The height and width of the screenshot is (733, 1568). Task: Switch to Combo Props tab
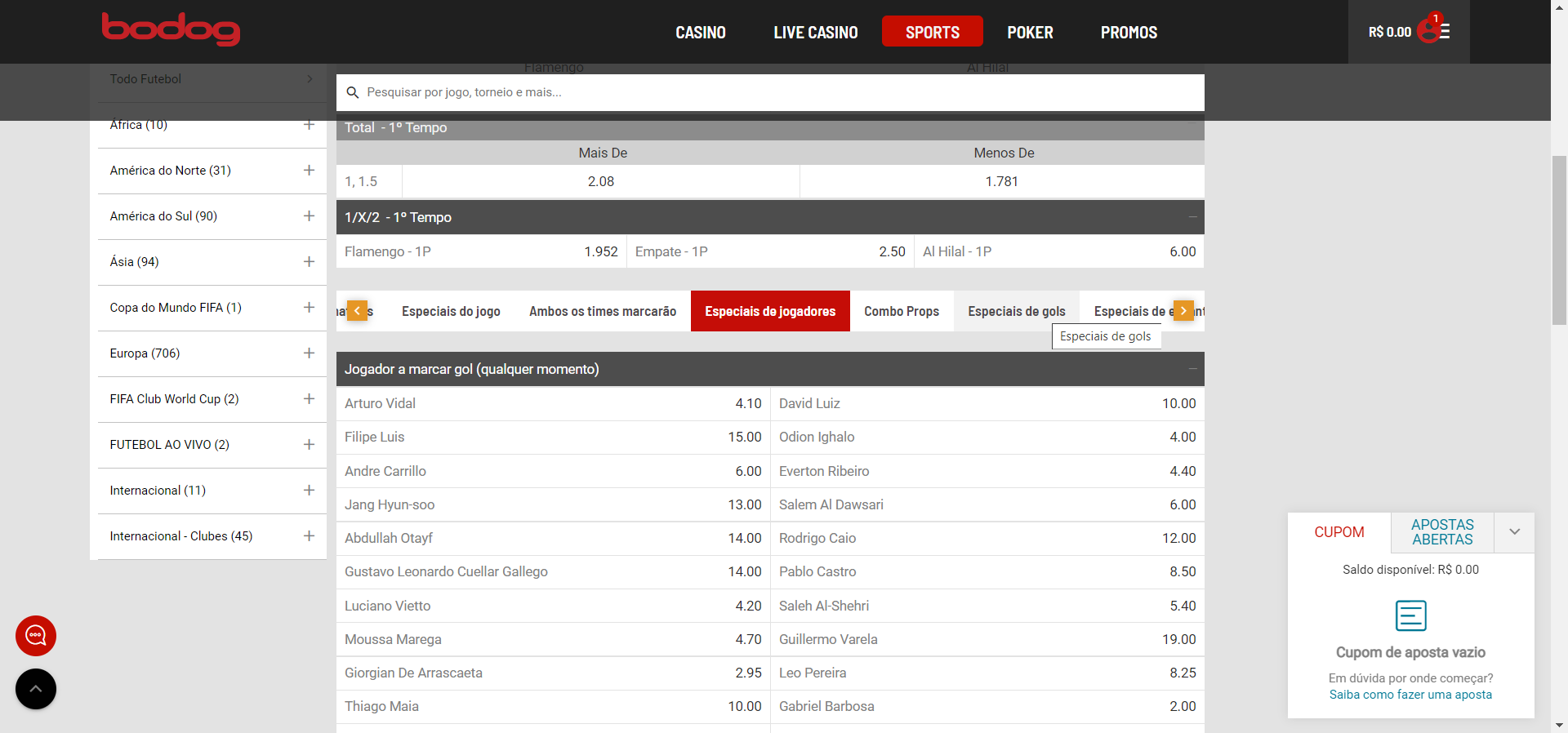[x=902, y=311]
